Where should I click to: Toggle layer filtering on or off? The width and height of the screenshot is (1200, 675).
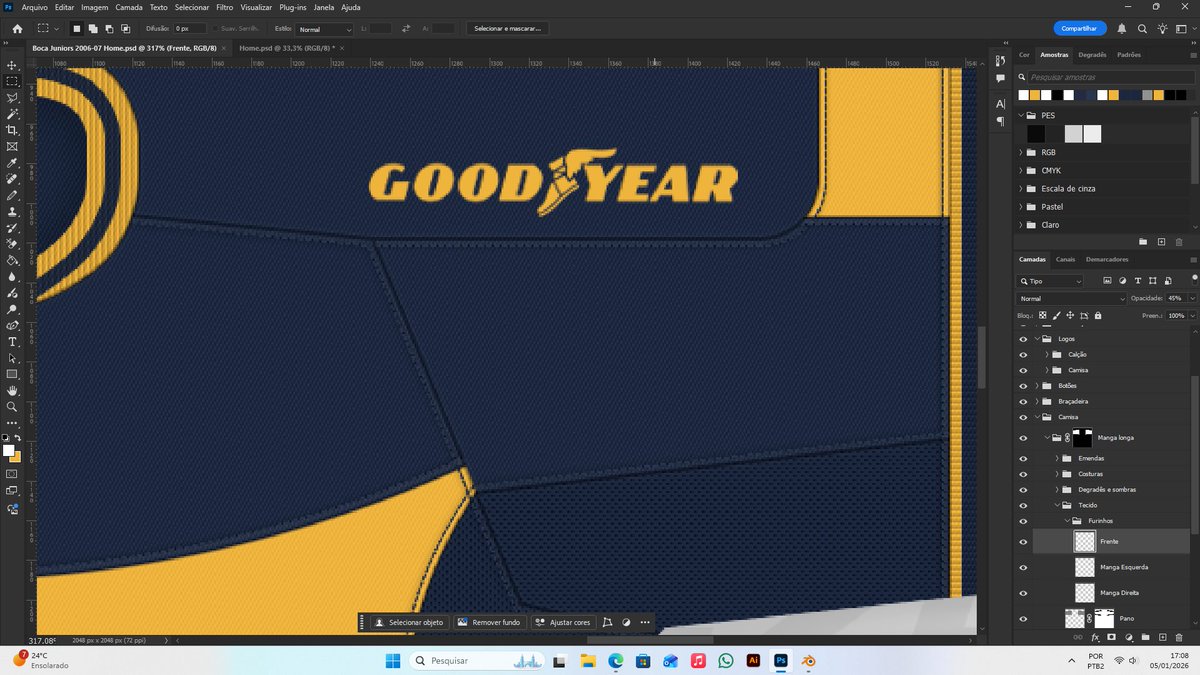tap(1193, 281)
